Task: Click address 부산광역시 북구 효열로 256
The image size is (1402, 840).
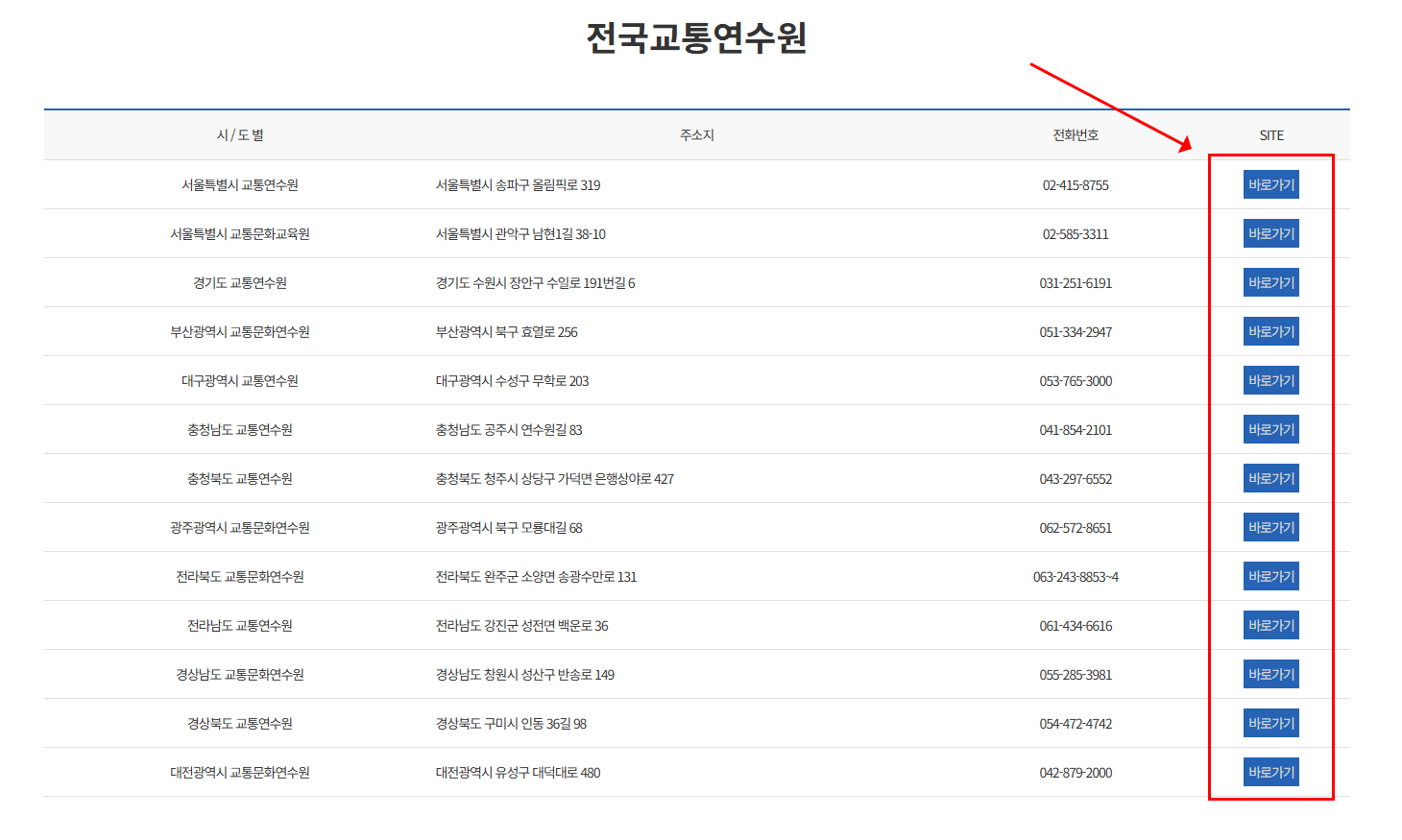Action: [x=506, y=331]
